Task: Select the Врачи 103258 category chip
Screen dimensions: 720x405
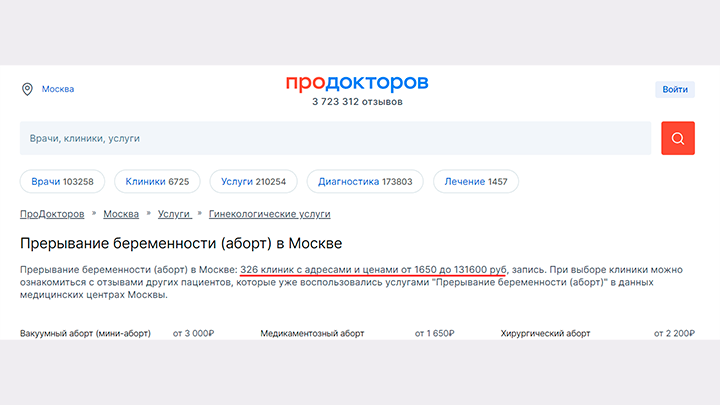Action: pos(62,182)
